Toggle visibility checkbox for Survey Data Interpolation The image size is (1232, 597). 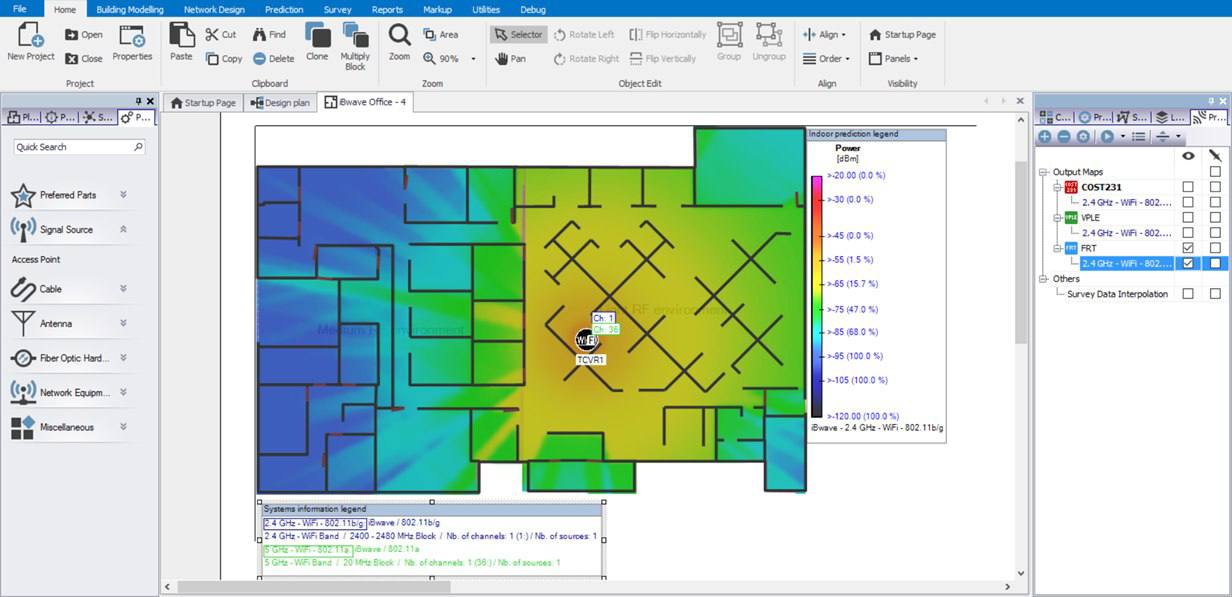pos(1188,294)
